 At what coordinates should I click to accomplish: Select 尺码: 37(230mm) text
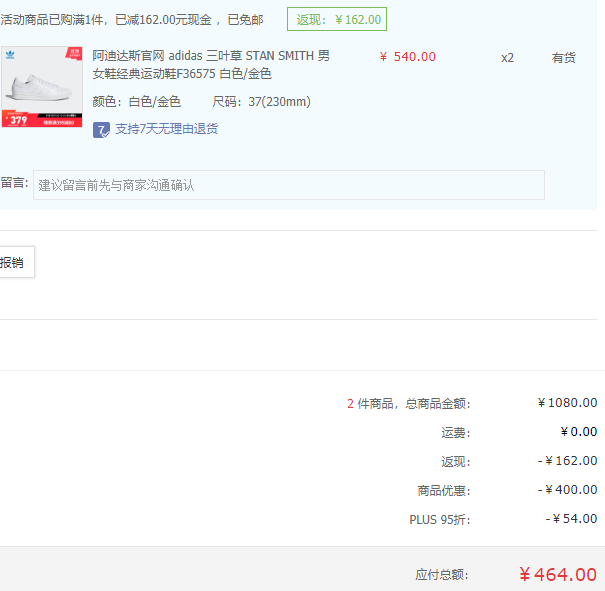261,102
